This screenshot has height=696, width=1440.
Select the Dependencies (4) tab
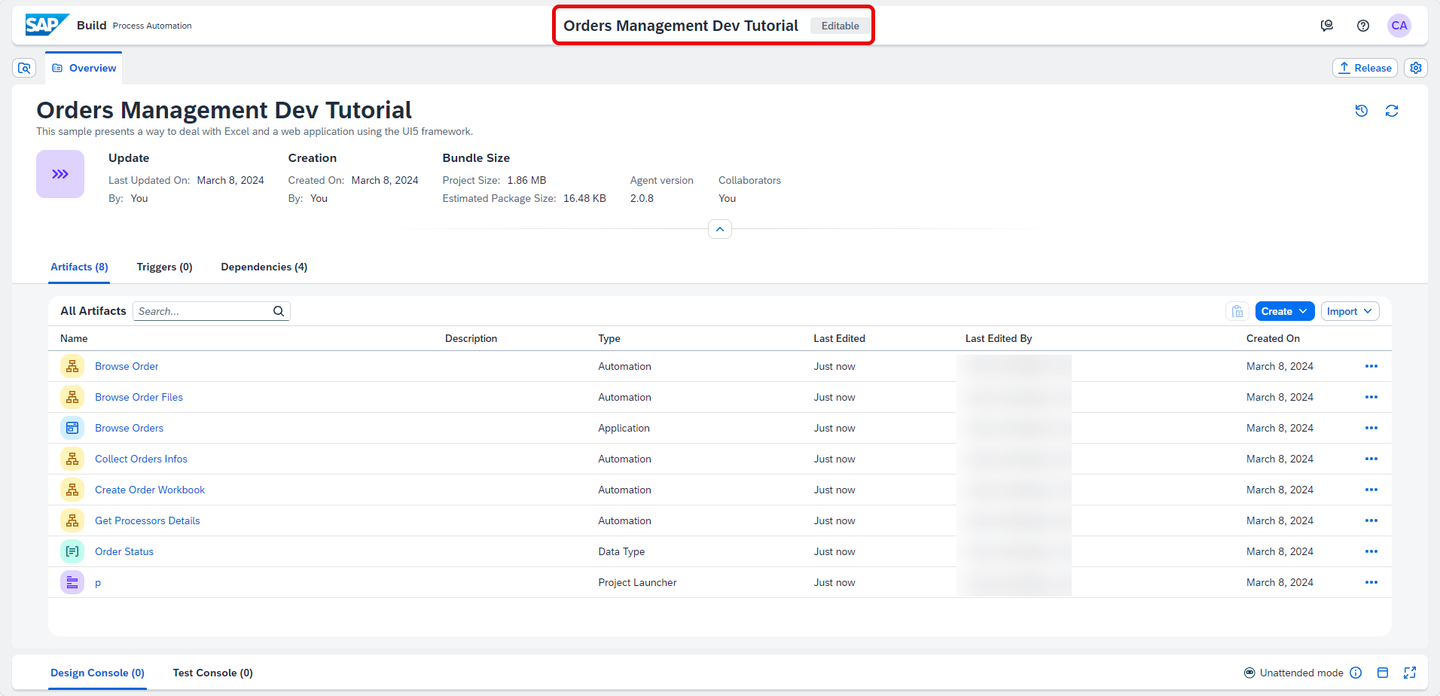(x=264, y=267)
